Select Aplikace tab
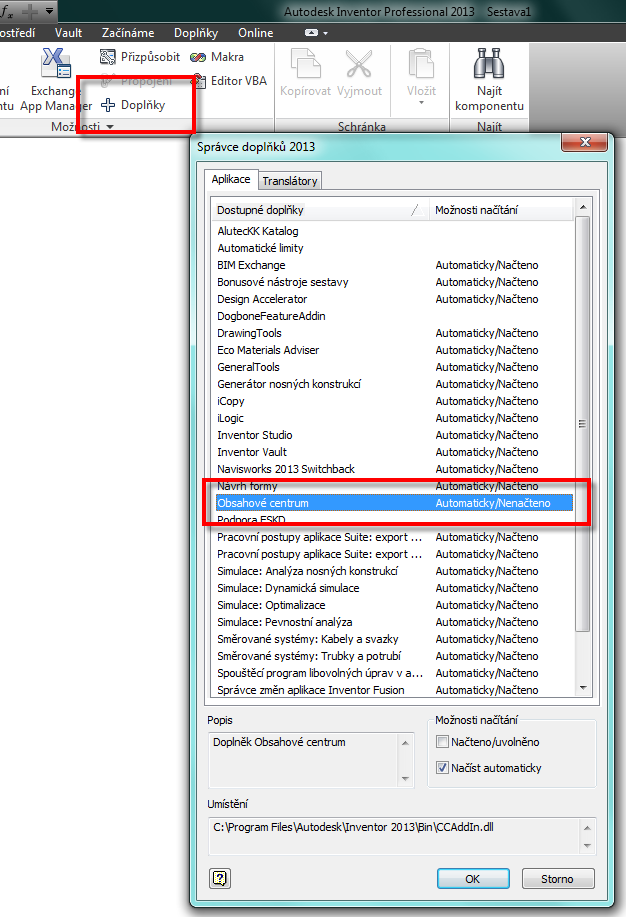This screenshot has height=917, width=626. click(231, 179)
